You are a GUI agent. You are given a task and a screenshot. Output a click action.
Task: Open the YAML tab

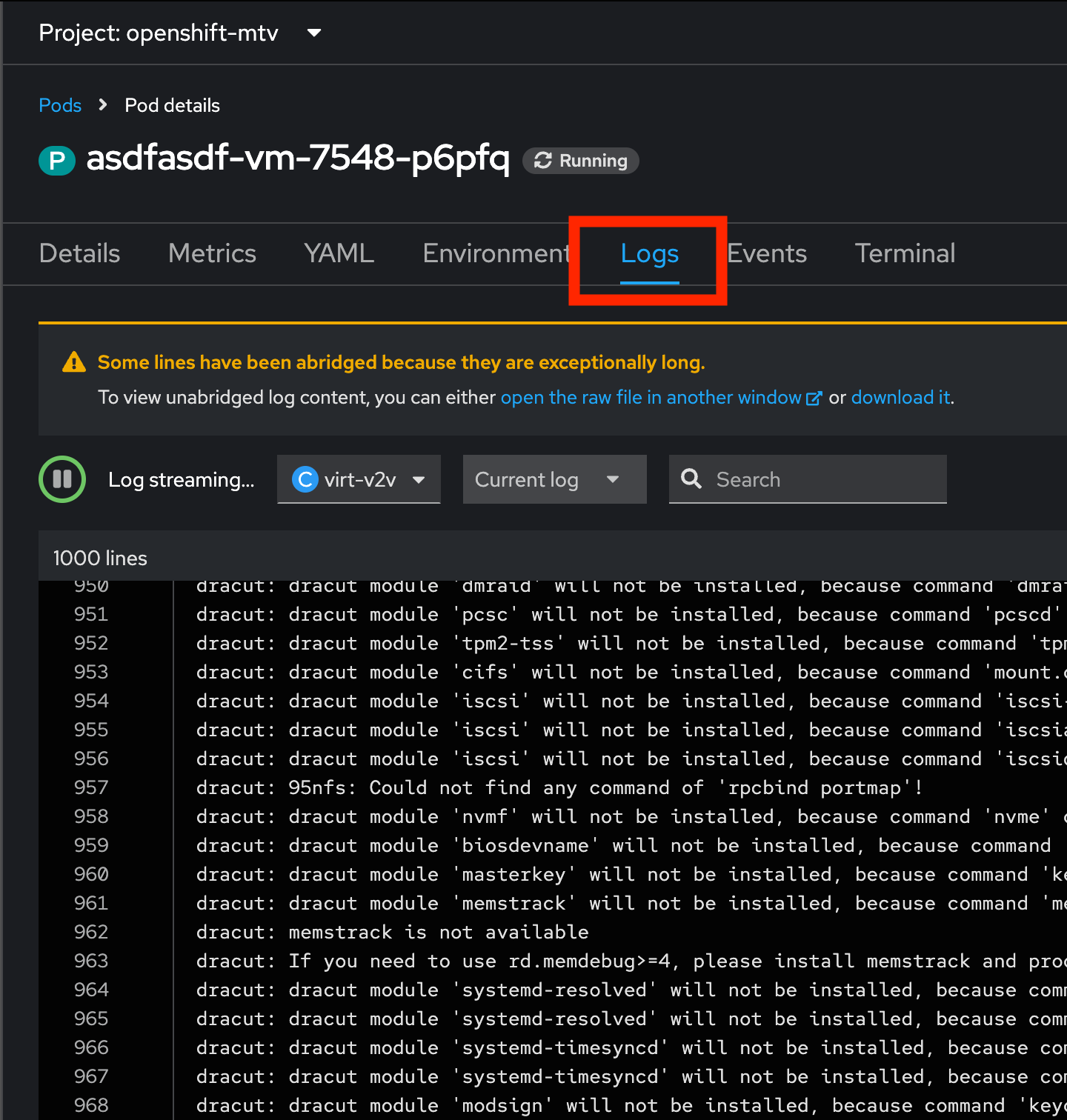[x=339, y=253]
